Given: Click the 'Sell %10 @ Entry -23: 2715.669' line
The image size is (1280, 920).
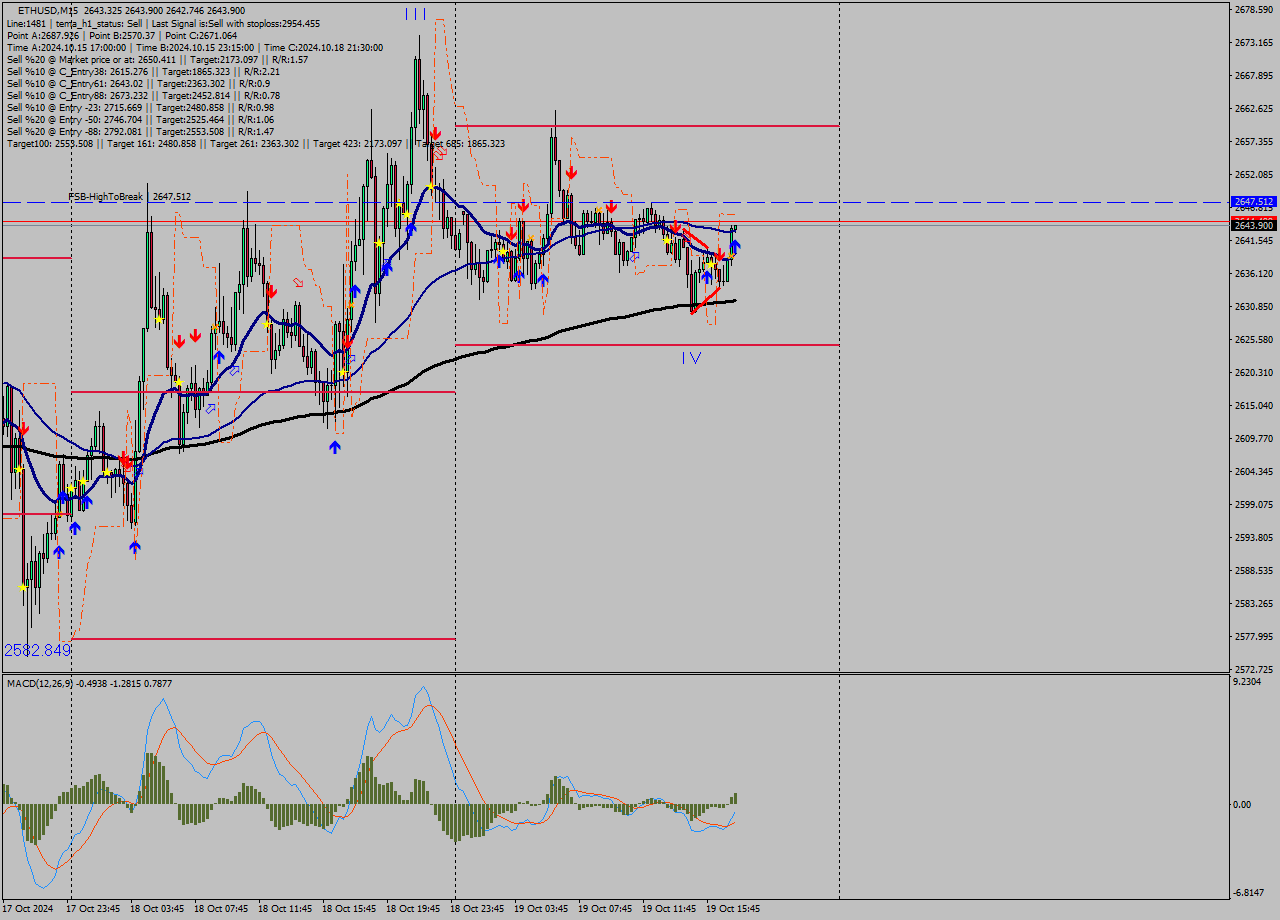Looking at the screenshot, I should tap(140, 107).
